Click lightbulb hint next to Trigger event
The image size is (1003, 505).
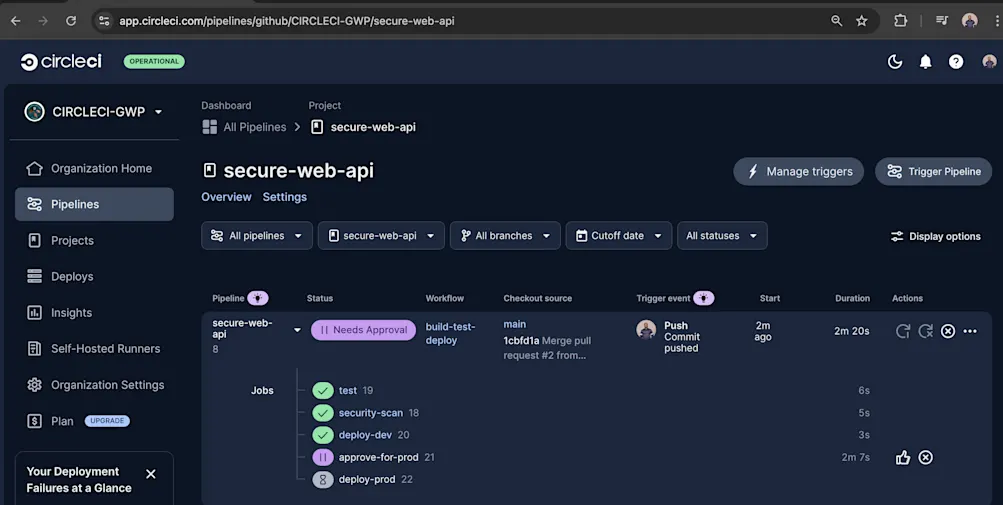[704, 298]
